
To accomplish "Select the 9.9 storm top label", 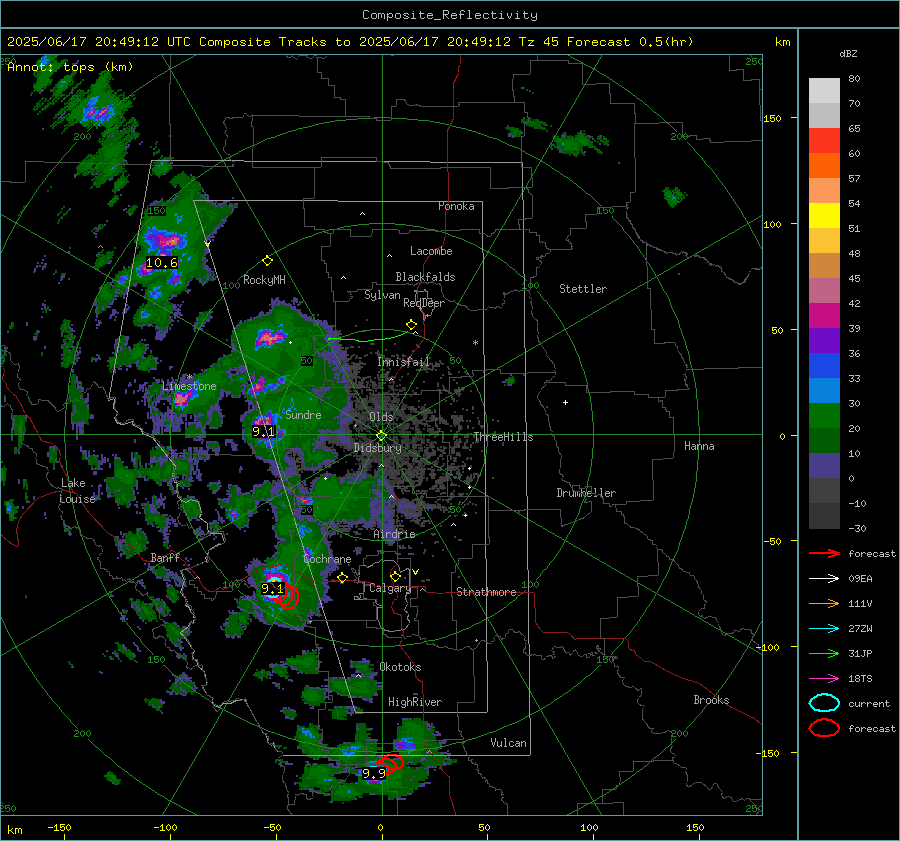I will point(374,774).
